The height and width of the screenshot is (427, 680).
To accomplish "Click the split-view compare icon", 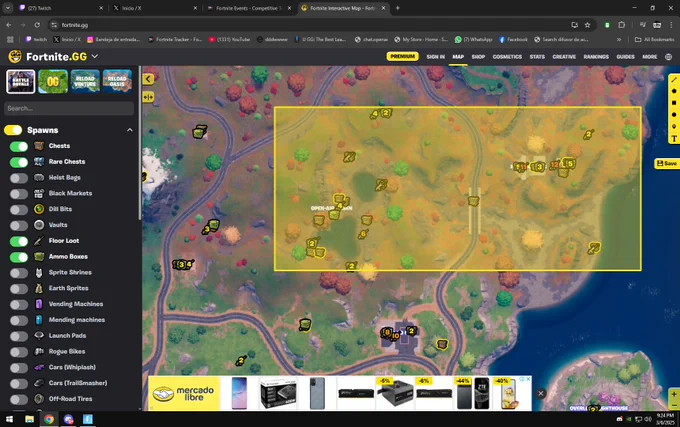I will [148, 97].
